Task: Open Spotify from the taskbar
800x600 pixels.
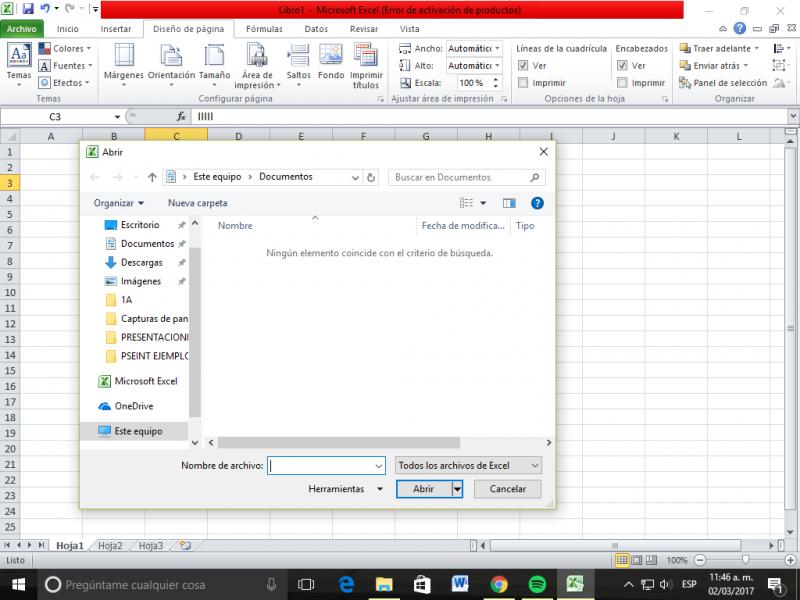Action: (x=536, y=584)
